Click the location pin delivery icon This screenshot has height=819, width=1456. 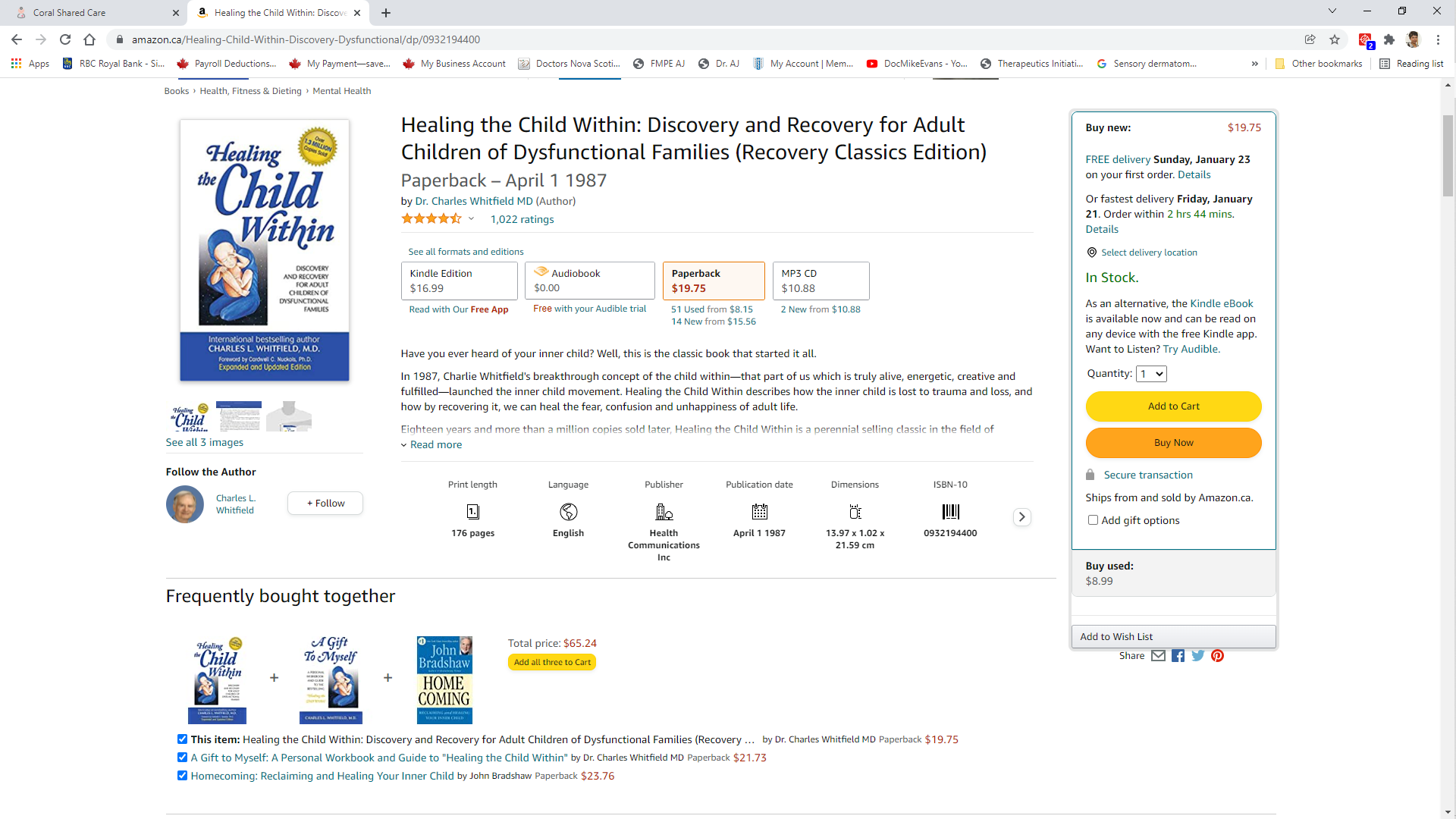[x=1092, y=253]
